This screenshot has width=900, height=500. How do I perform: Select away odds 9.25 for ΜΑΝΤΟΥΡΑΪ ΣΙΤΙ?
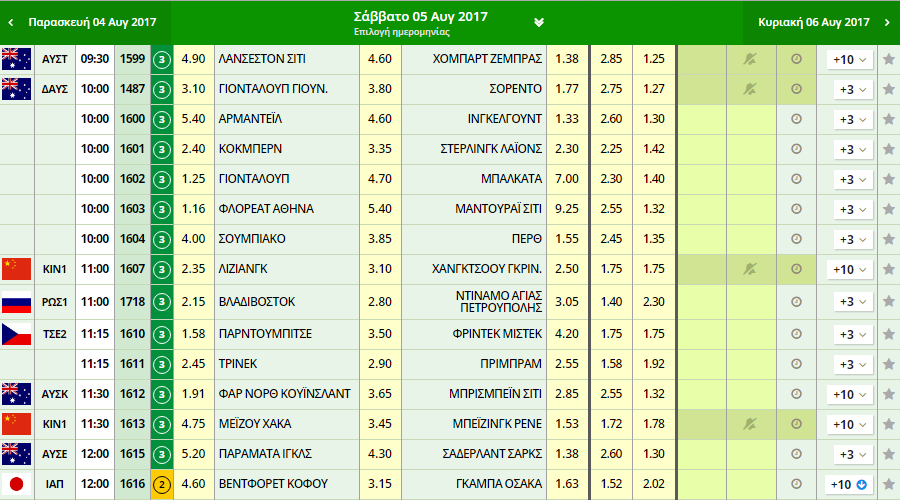tap(566, 209)
